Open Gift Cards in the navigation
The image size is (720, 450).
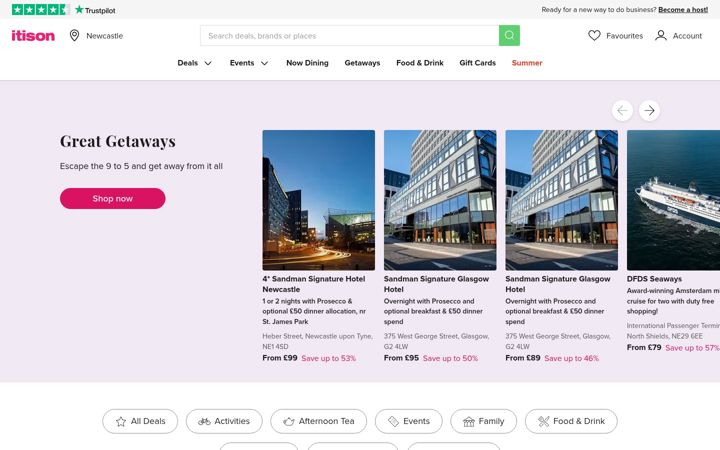pyautogui.click(x=478, y=63)
